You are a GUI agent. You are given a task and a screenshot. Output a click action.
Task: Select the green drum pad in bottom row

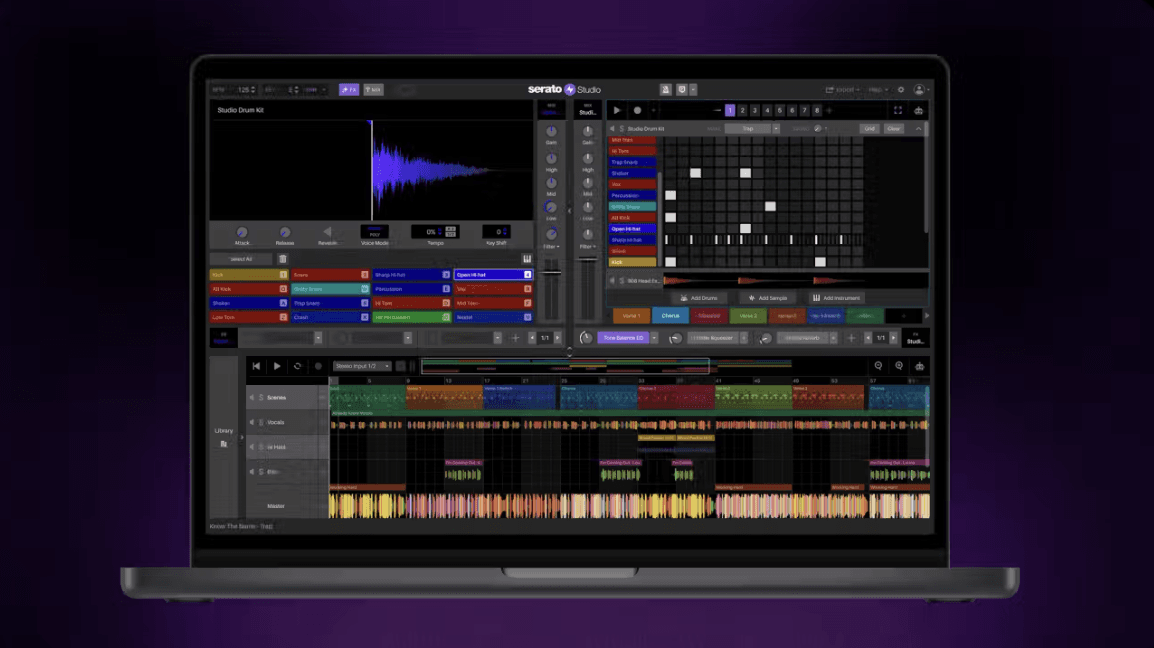[x=411, y=317]
